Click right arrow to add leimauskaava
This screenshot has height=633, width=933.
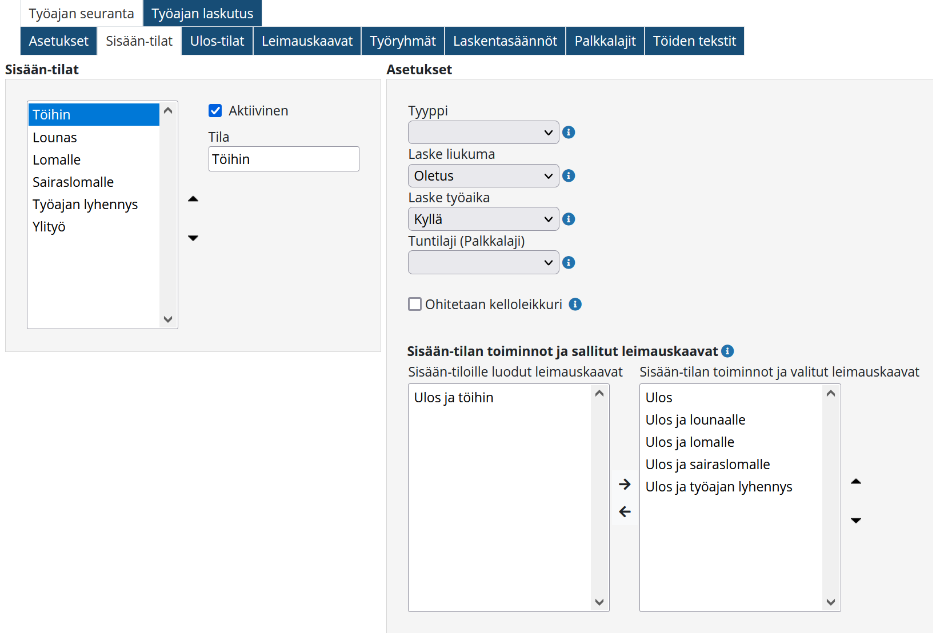click(625, 484)
